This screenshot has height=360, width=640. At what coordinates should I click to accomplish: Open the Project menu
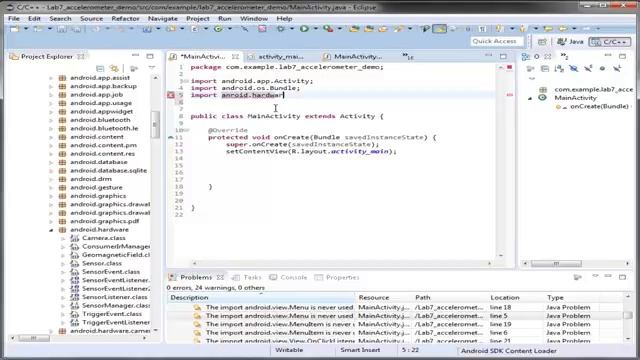coord(198,19)
